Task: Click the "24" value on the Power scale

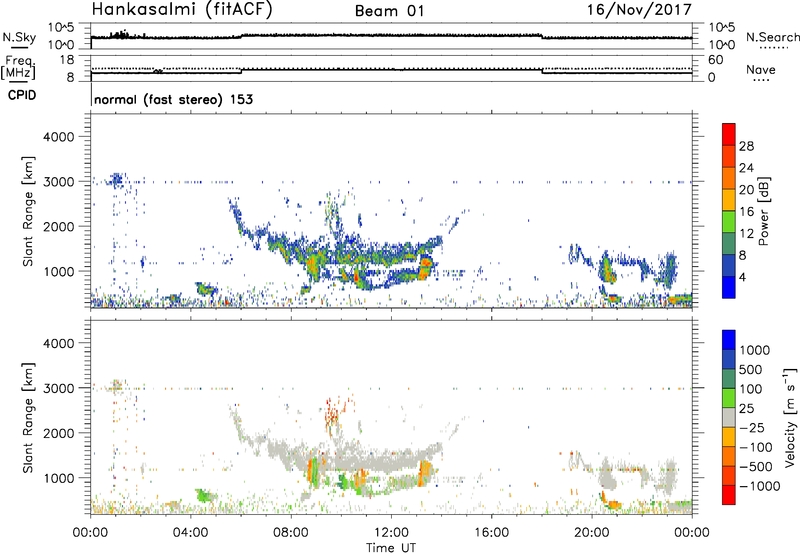Action: (x=746, y=168)
